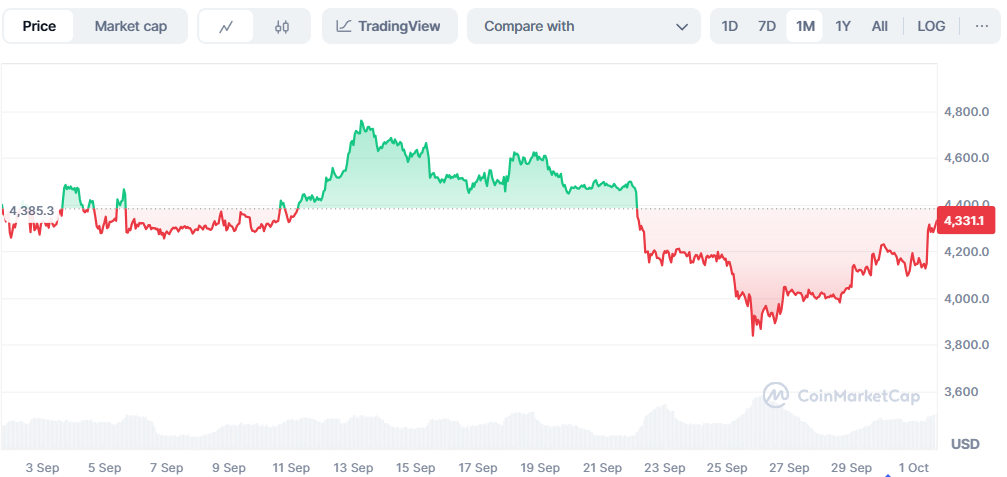
Task: Click the chart peak near 13 Sep
Action: pos(361,123)
